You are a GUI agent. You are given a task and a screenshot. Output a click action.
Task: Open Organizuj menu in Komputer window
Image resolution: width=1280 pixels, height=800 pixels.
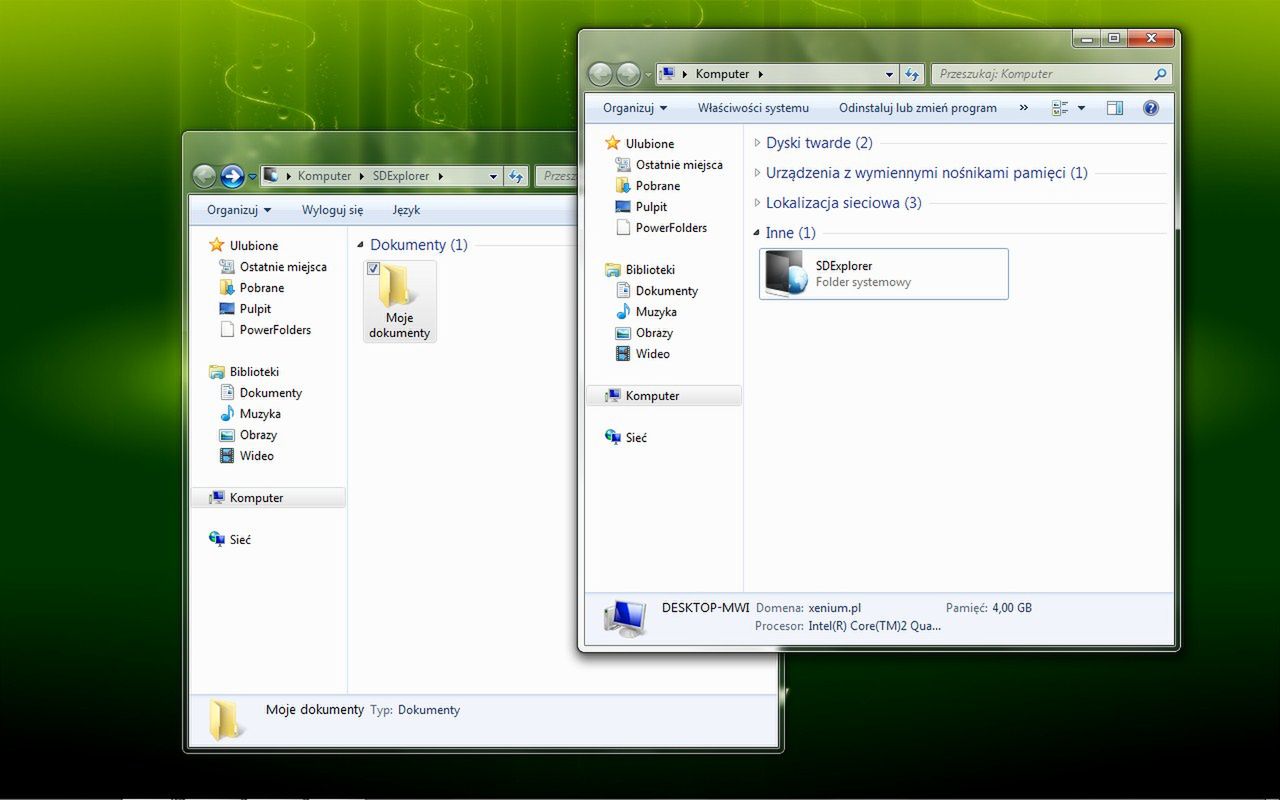pos(635,108)
